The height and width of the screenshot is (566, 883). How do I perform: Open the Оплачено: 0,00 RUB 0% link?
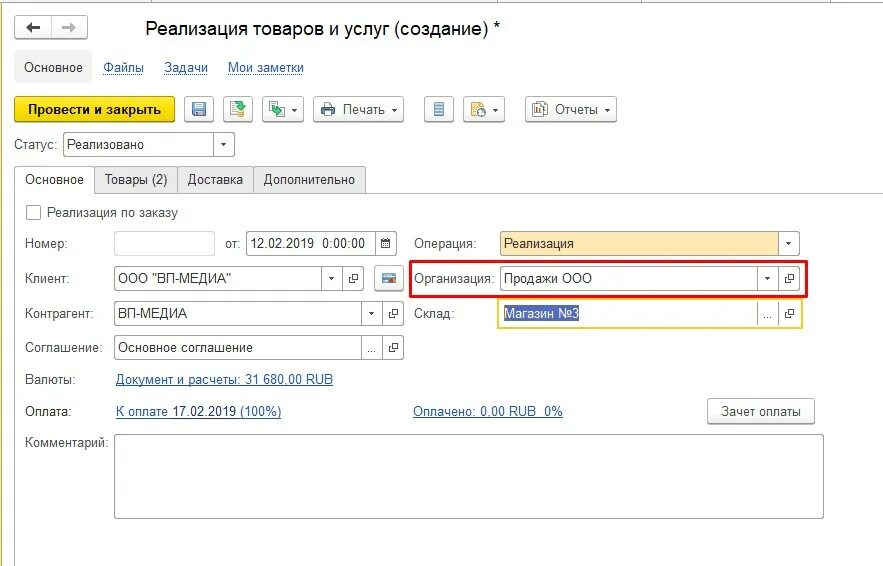coord(488,412)
